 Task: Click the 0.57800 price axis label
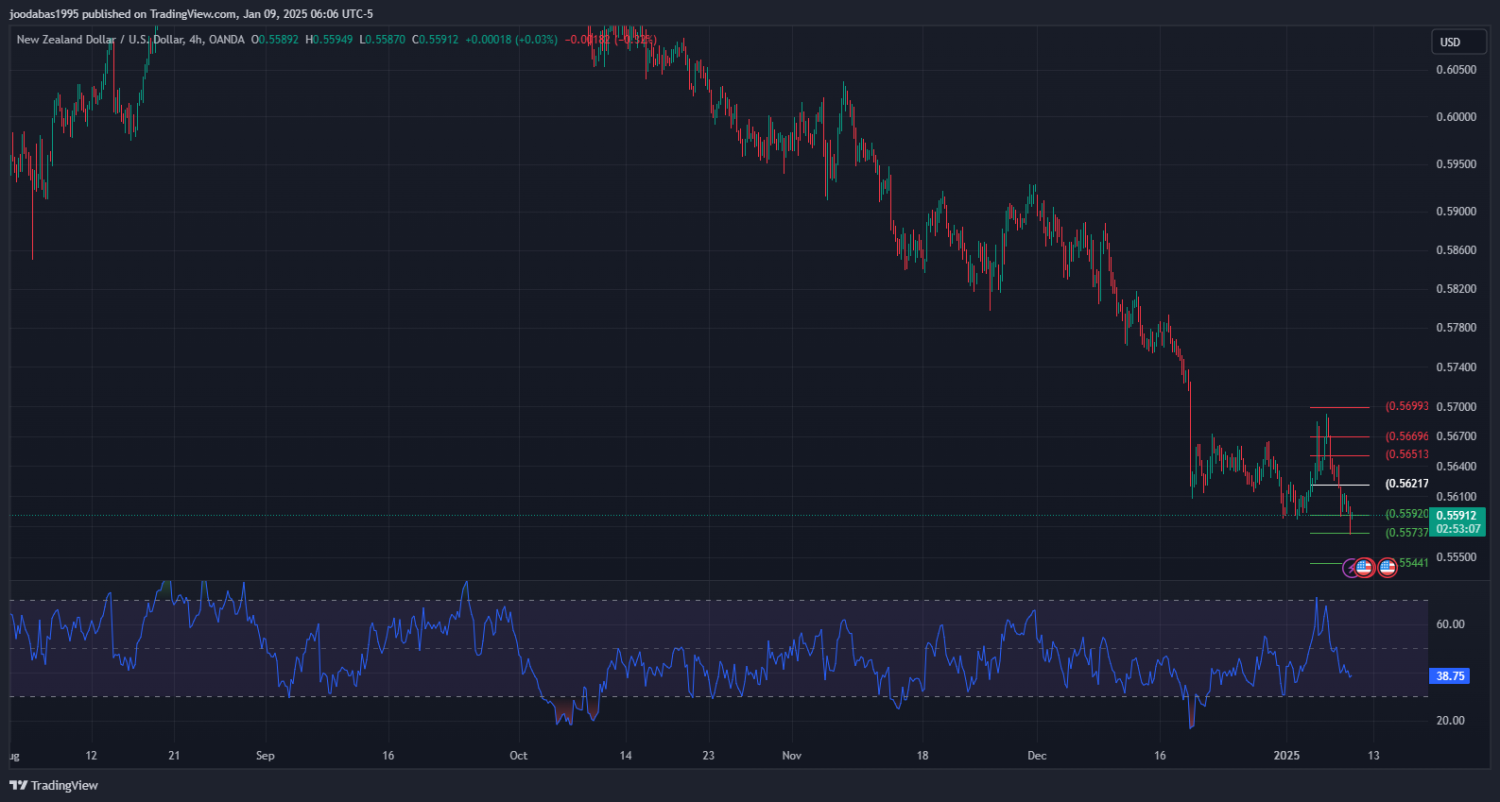pyautogui.click(x=1455, y=328)
